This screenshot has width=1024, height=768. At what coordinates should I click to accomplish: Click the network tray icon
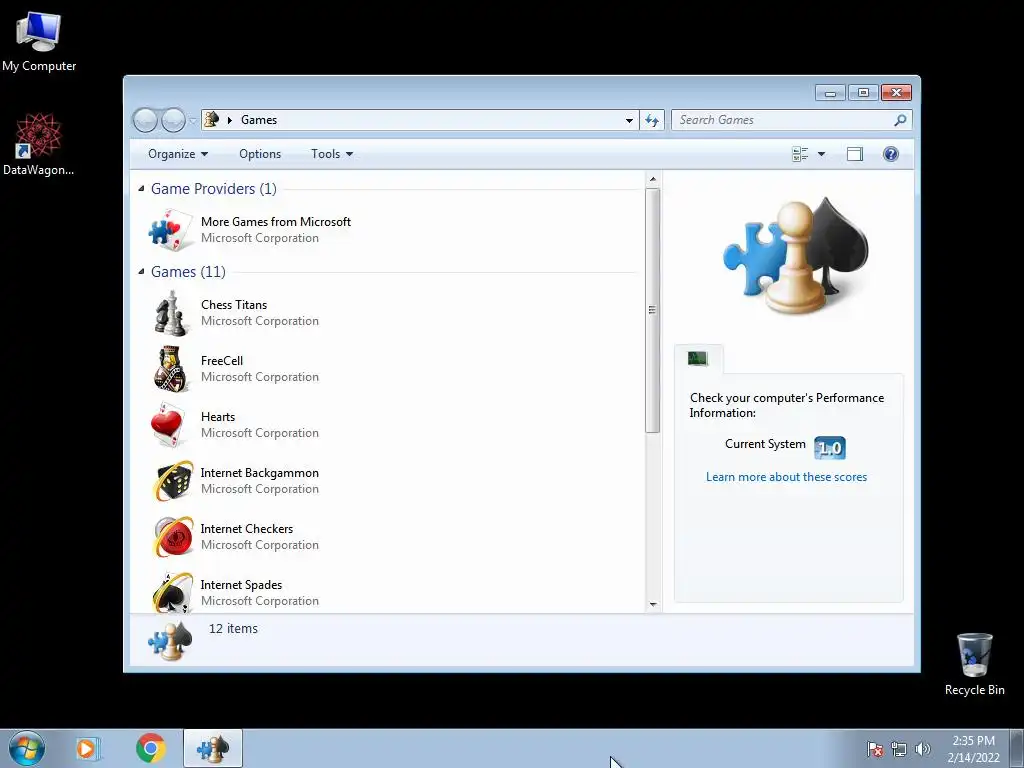(899, 749)
